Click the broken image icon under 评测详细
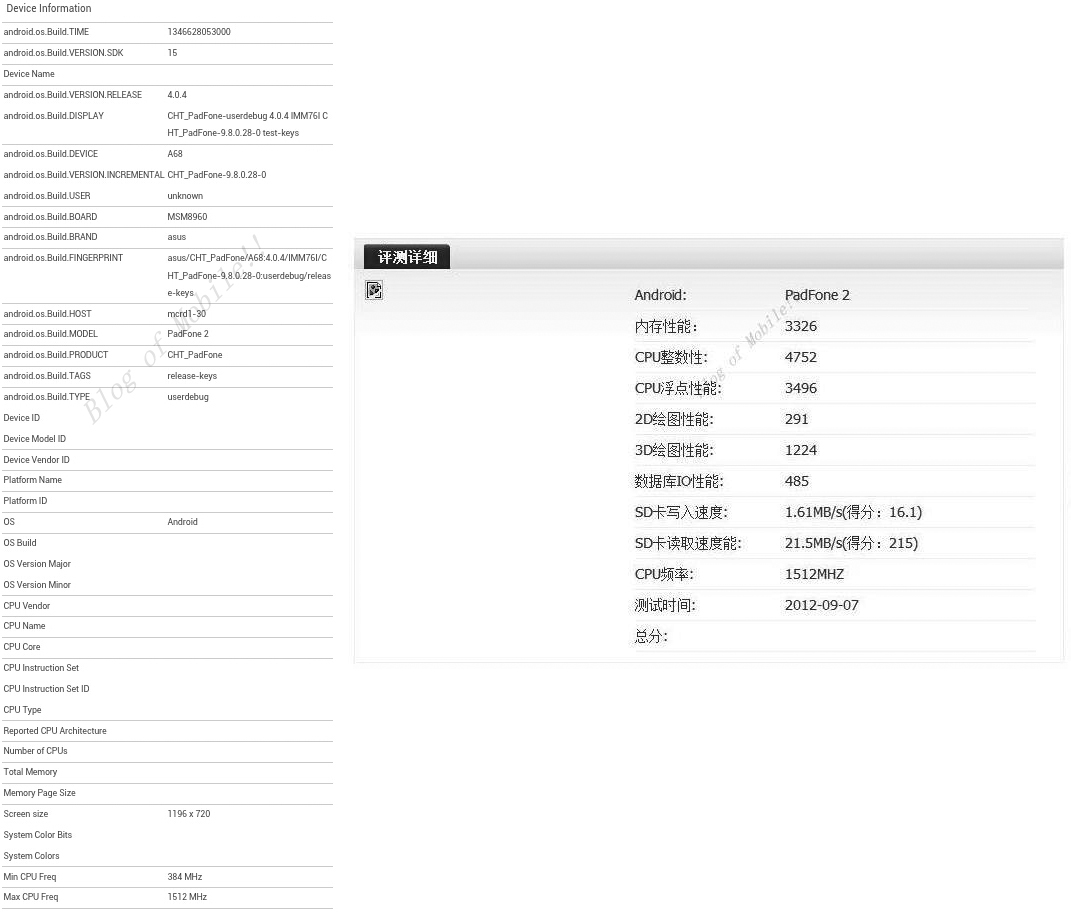This screenshot has height=912, width=1071. point(374,290)
